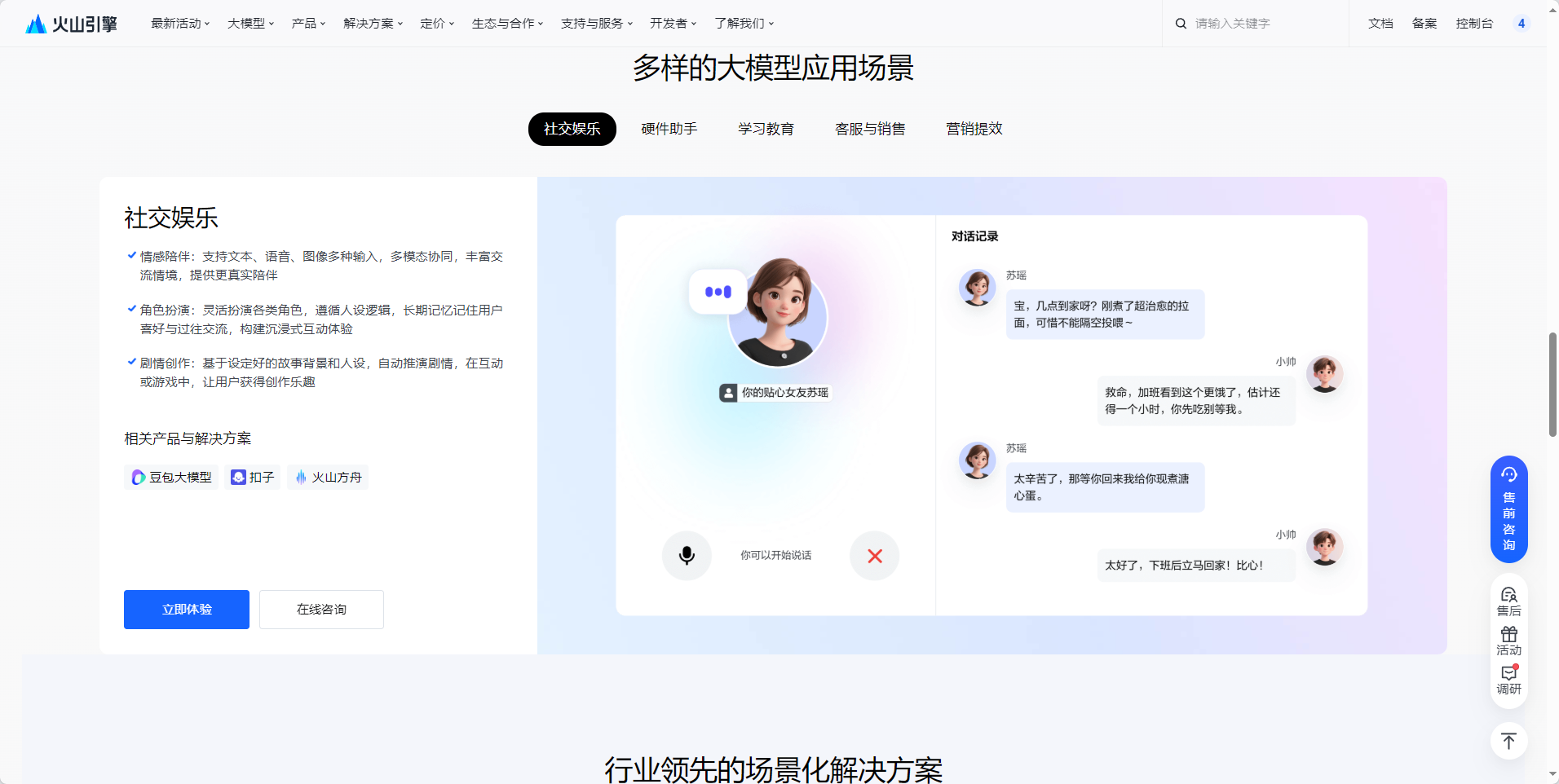Click the person icon beside 你的贴心女友苏瑶
Screen dimensions: 1559x784
[x=728, y=393]
